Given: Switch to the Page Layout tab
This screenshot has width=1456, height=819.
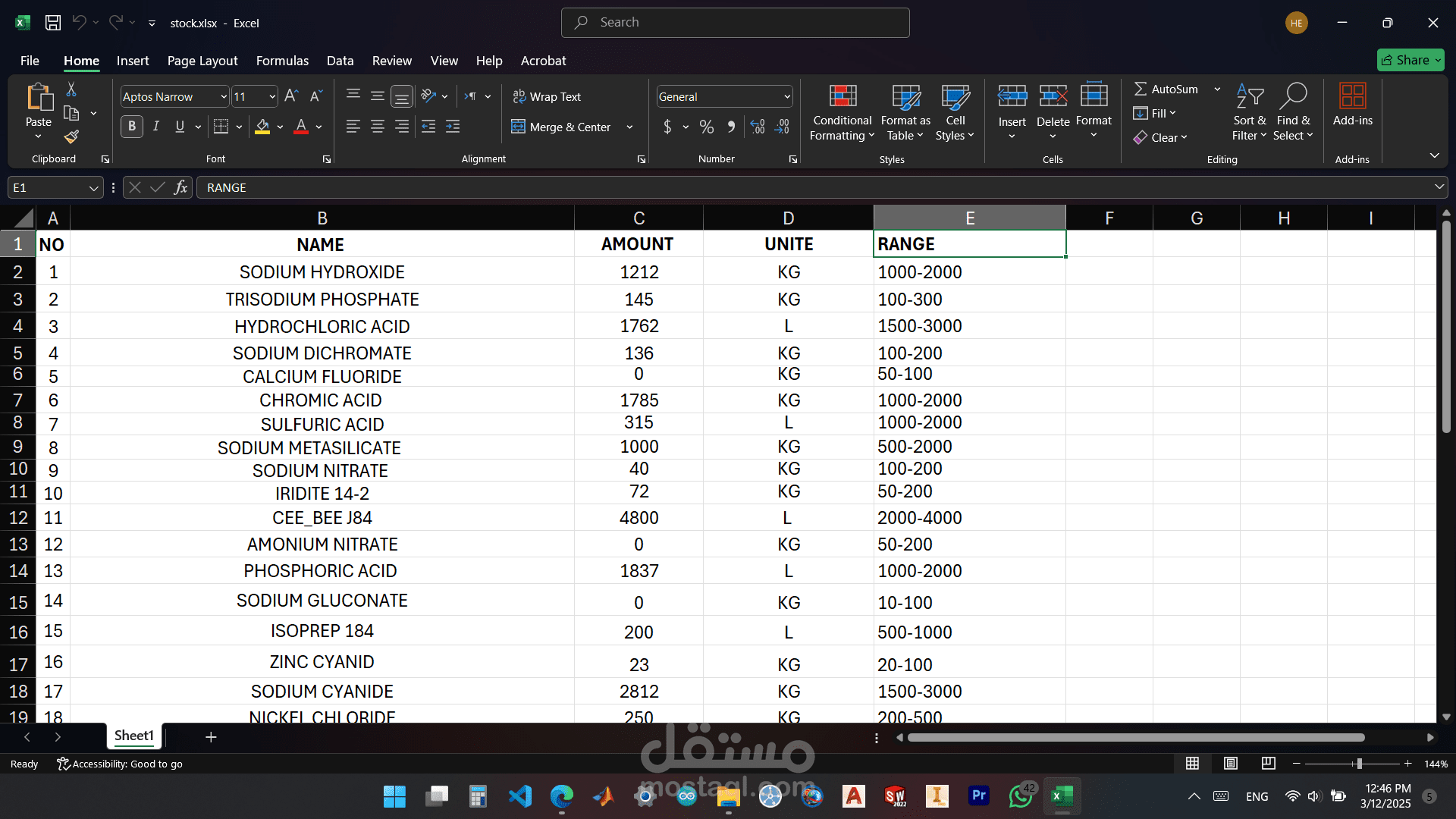Looking at the screenshot, I should coord(202,61).
